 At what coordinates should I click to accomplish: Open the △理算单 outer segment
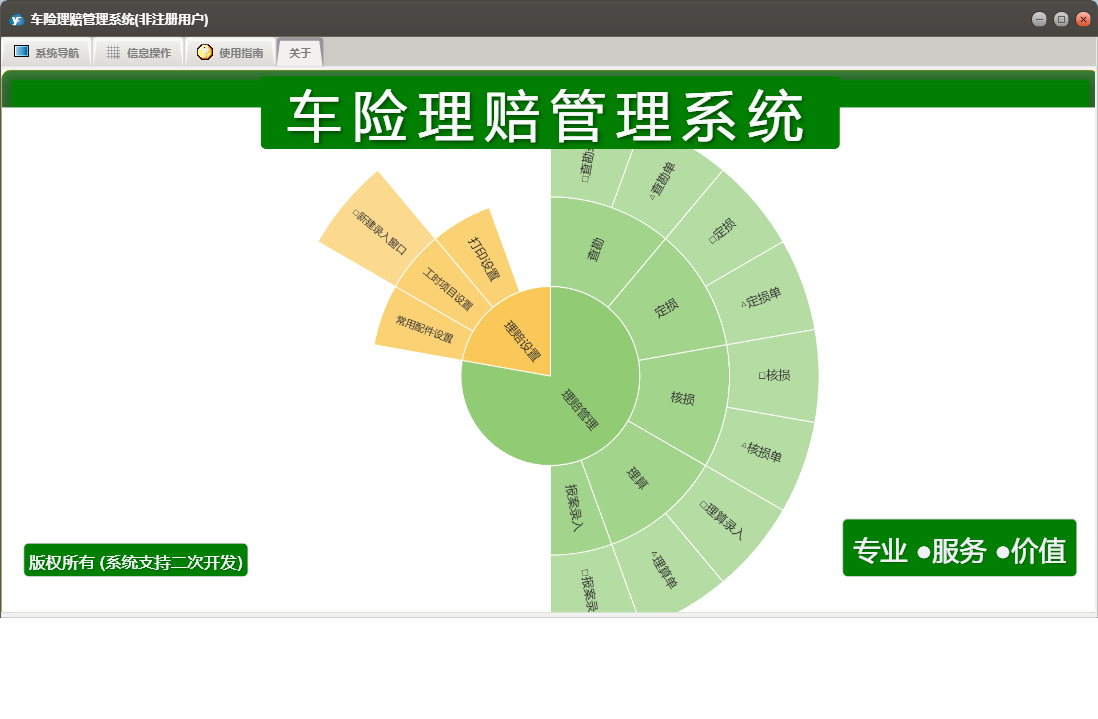[664, 571]
